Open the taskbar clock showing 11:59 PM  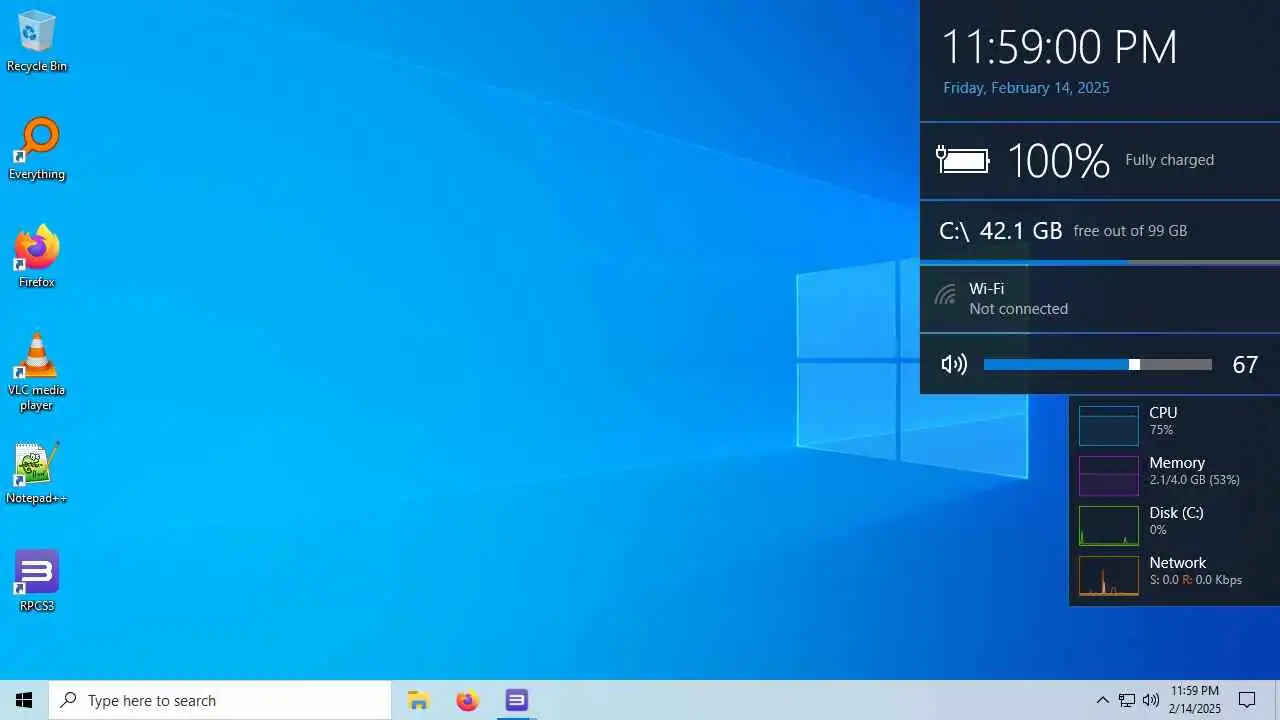pos(1195,700)
